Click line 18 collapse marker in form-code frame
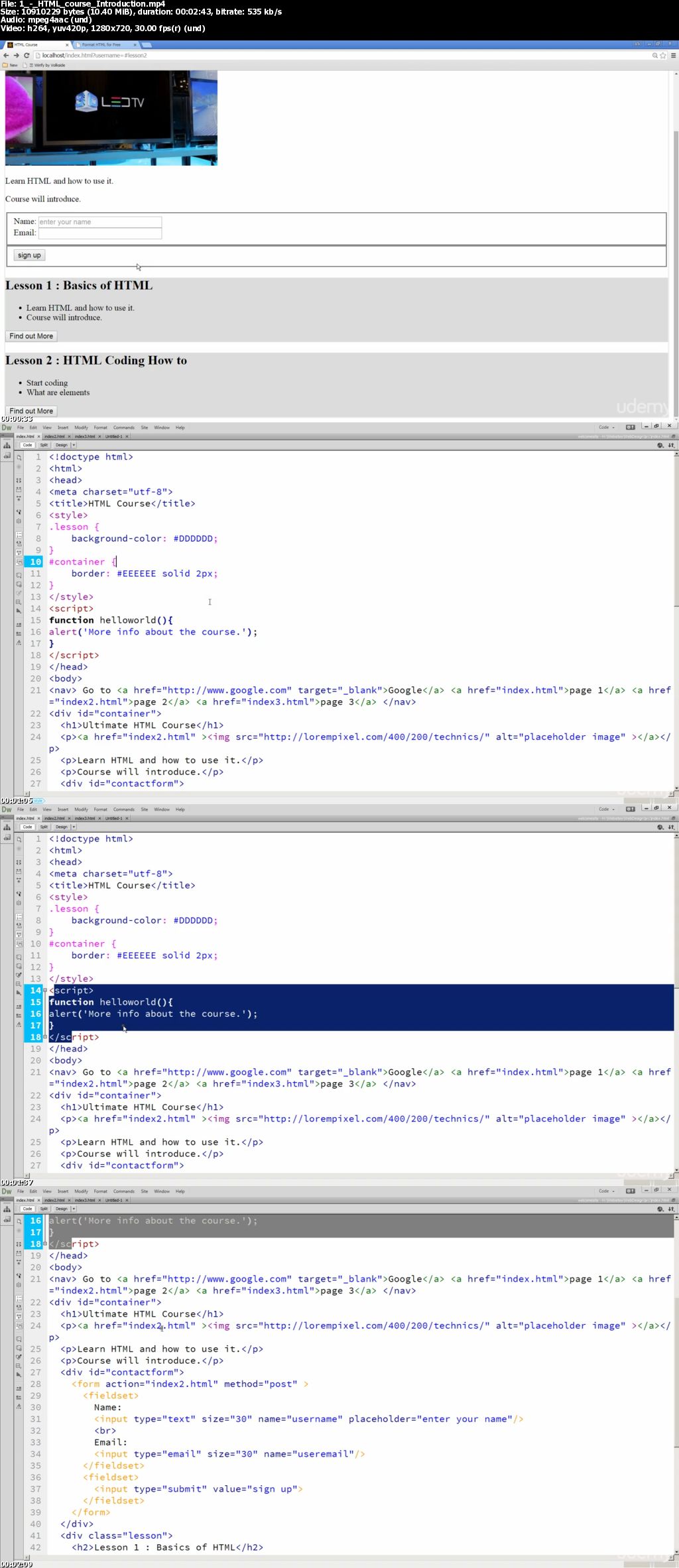The image size is (679, 1568). tap(45, 1244)
